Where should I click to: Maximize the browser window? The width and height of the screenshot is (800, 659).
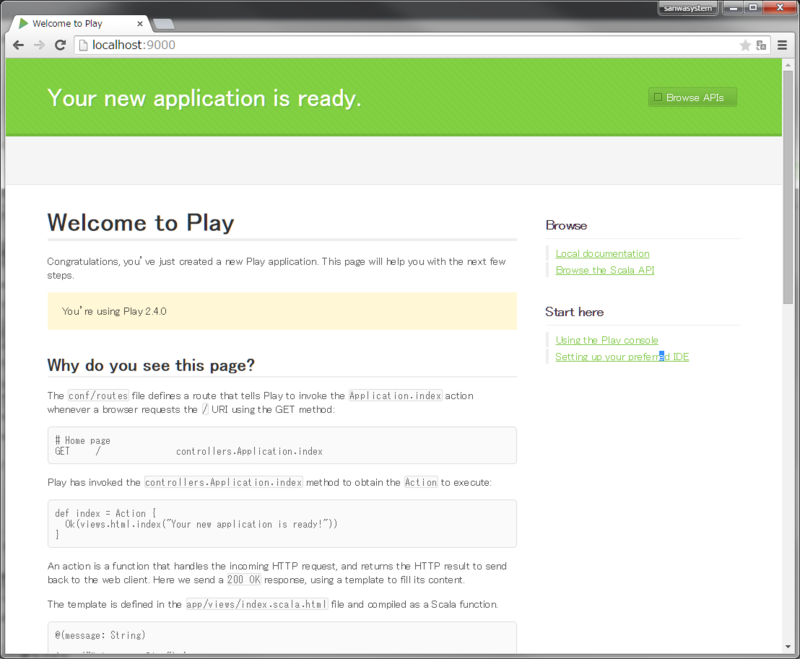click(753, 8)
